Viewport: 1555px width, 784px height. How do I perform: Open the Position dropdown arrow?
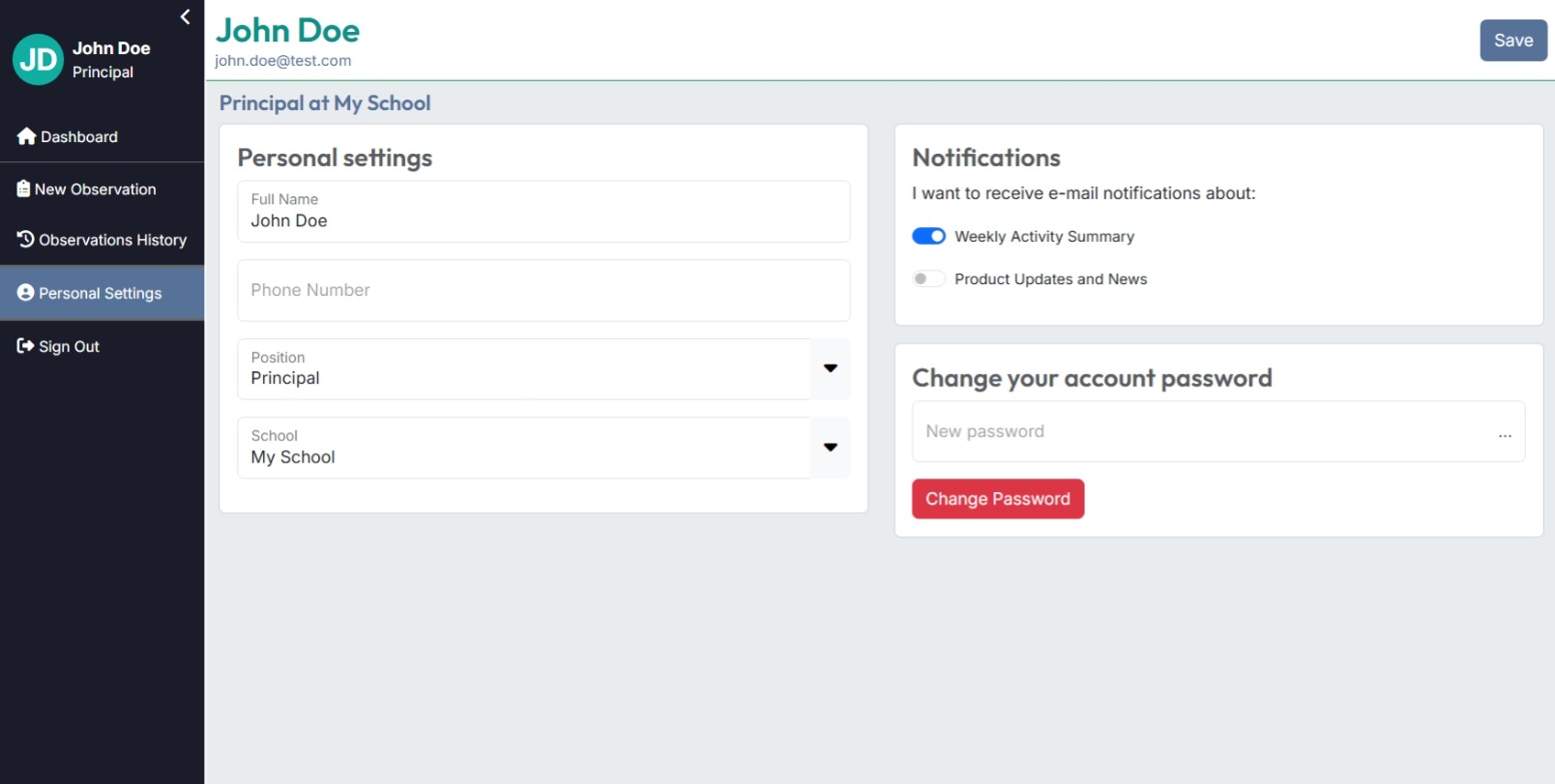[830, 368]
